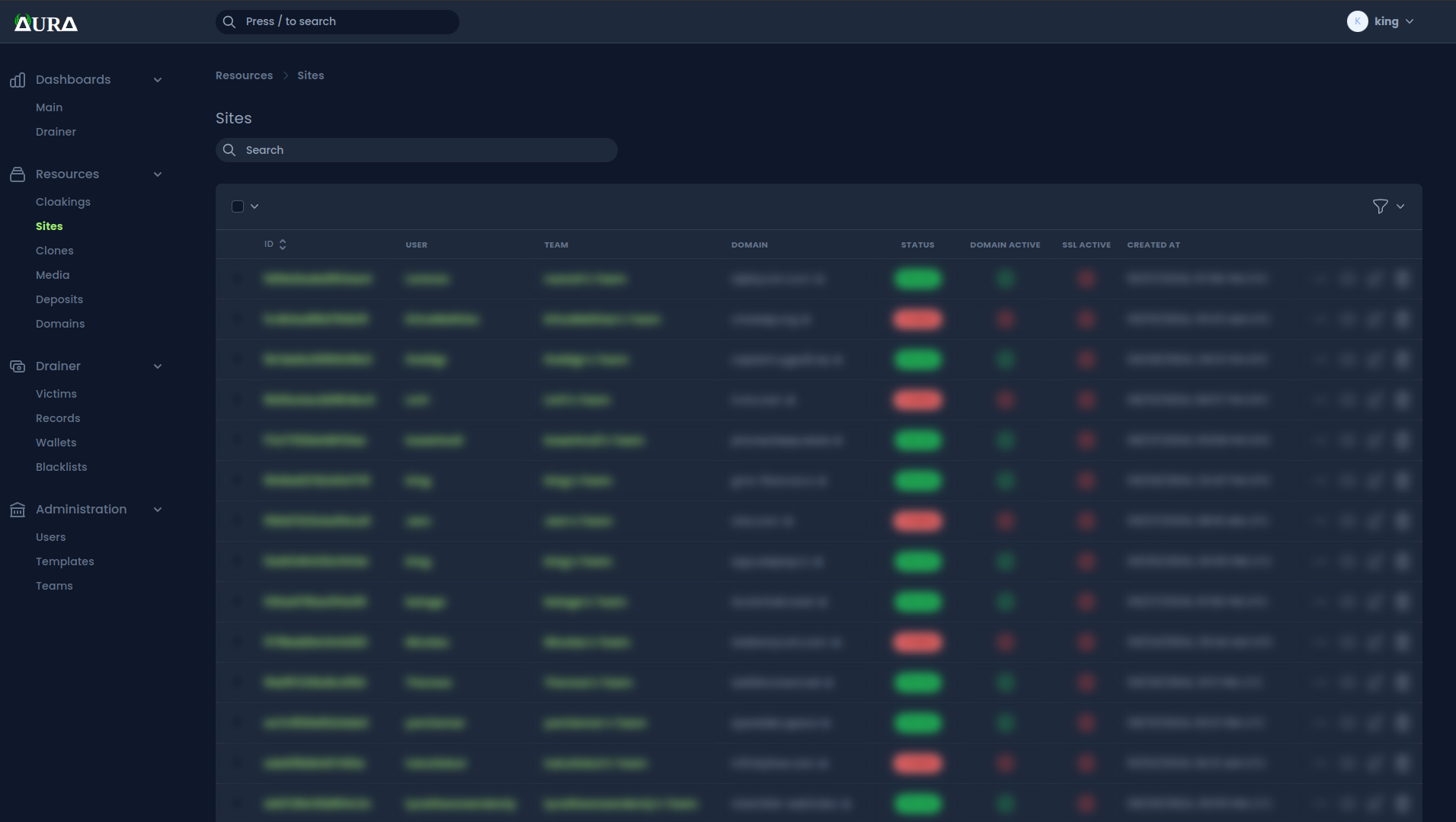Click the delete trash icon on the first row
This screenshot has height=822, width=1456.
1403,279
